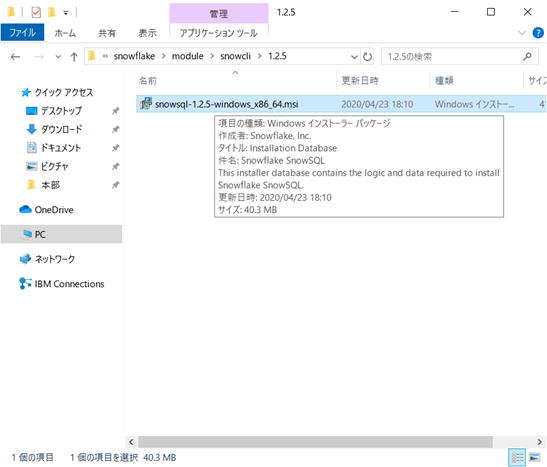Open the アプリケーション ツール tab
This screenshot has width=547, height=467.
(x=219, y=33)
